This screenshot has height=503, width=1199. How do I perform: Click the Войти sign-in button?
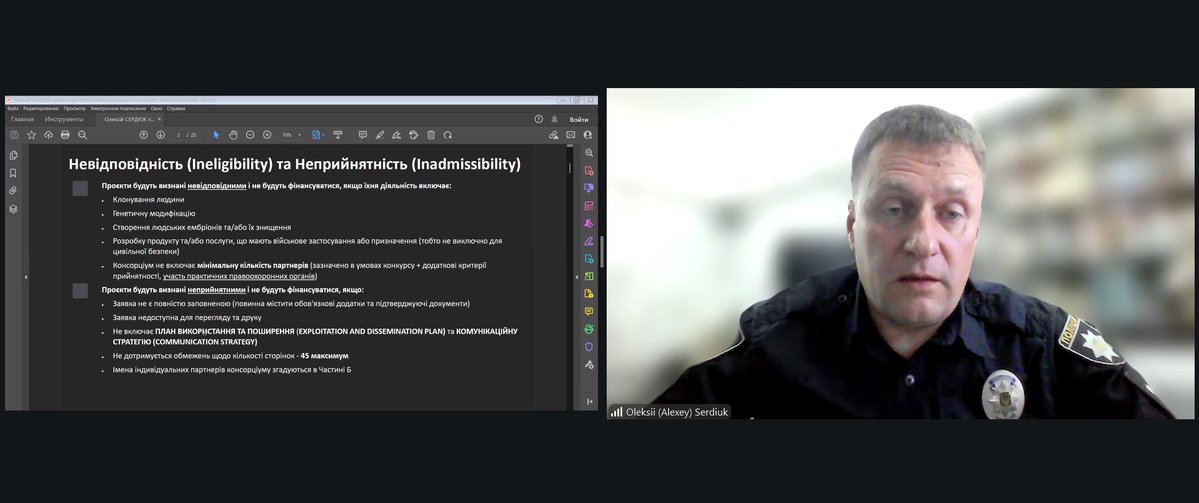(579, 119)
